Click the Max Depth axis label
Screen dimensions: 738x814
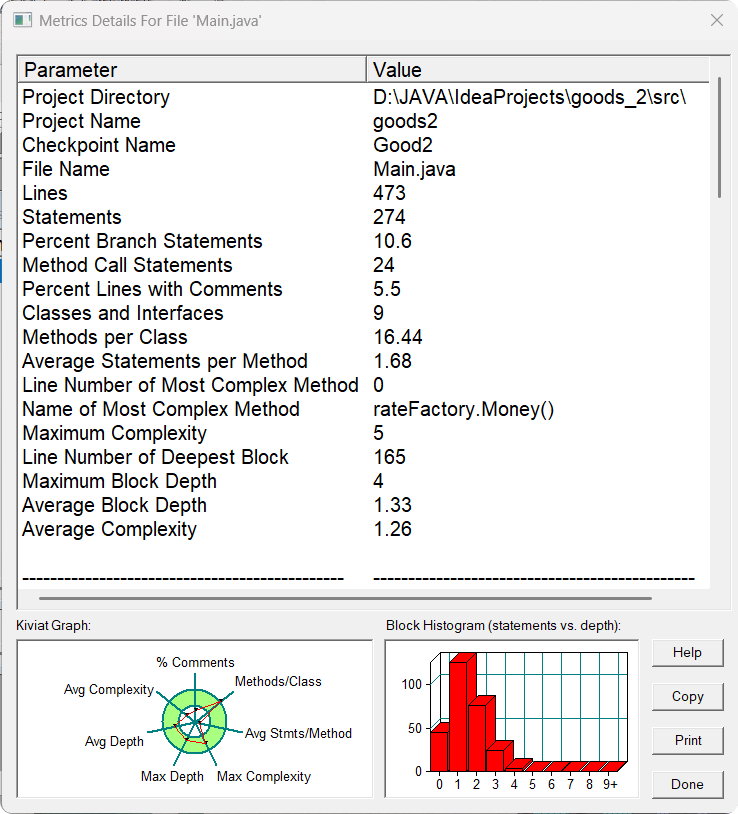tap(172, 776)
